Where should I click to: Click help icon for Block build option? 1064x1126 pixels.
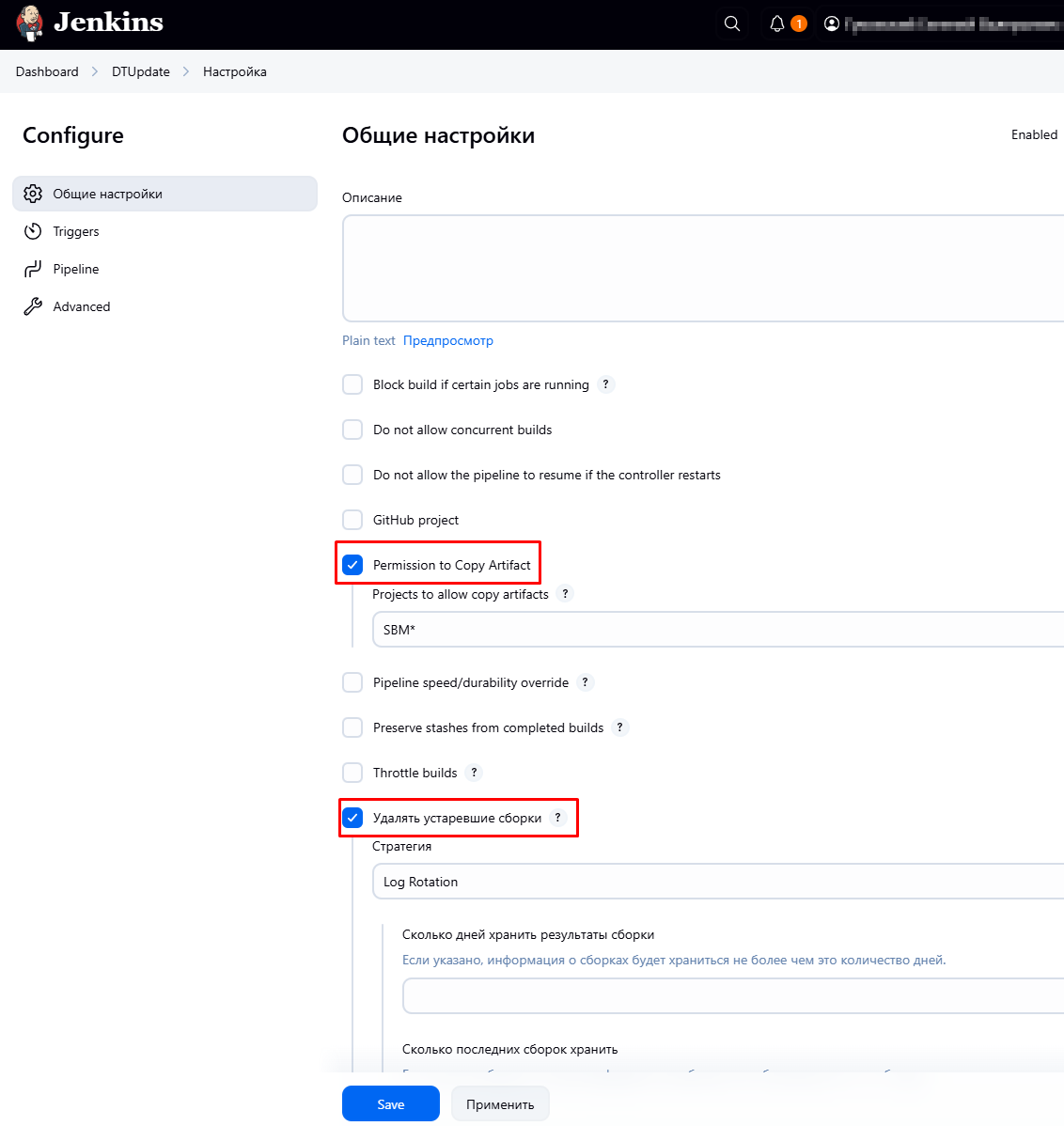pos(606,384)
